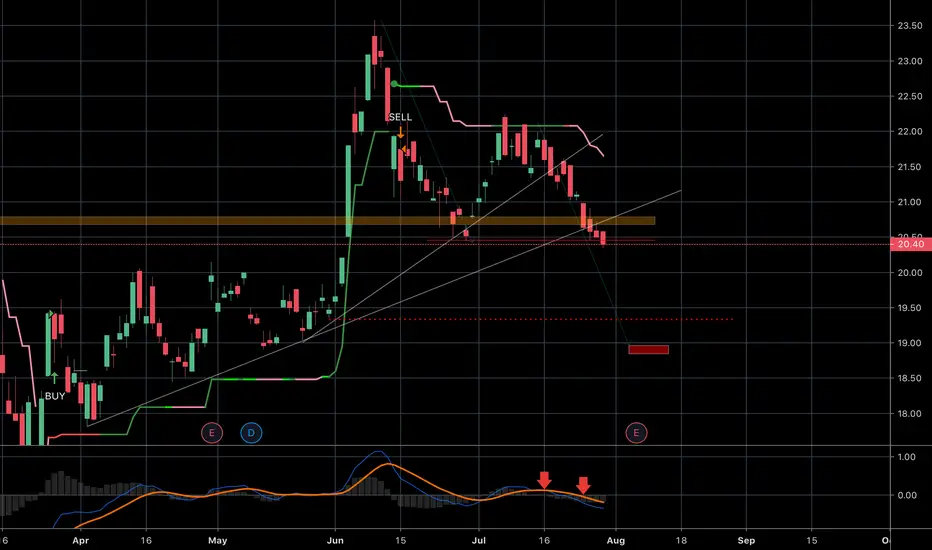Click the 22.00 price axis label

[x=910, y=131]
